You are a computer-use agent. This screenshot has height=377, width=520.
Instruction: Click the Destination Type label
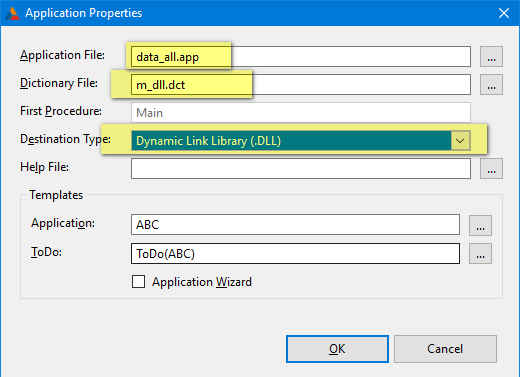pos(65,139)
